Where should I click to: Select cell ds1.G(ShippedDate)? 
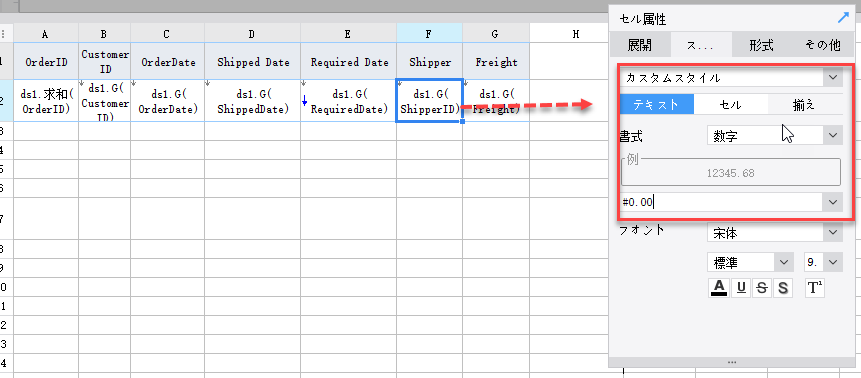252,101
